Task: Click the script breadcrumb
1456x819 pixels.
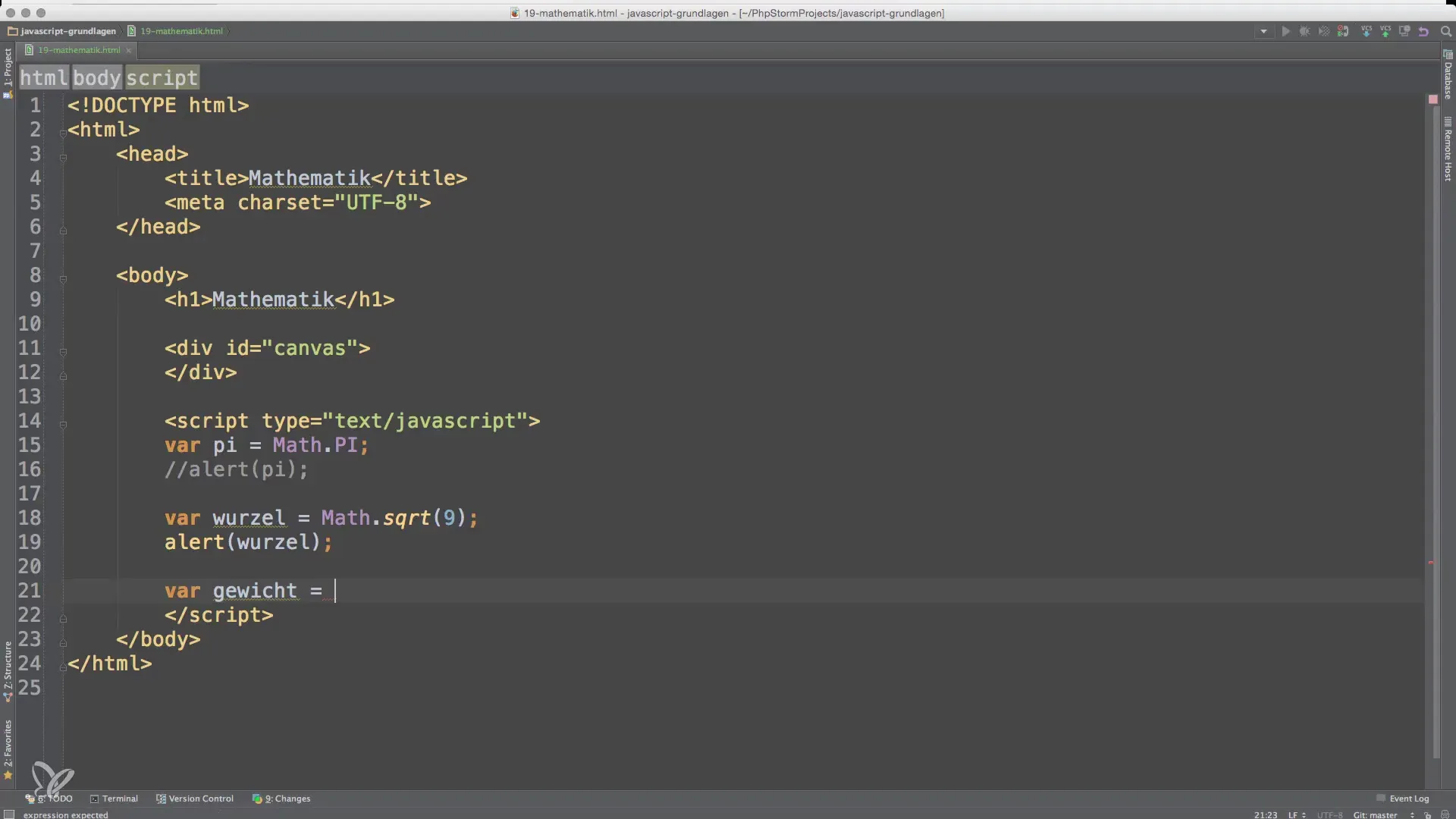Action: [x=162, y=77]
